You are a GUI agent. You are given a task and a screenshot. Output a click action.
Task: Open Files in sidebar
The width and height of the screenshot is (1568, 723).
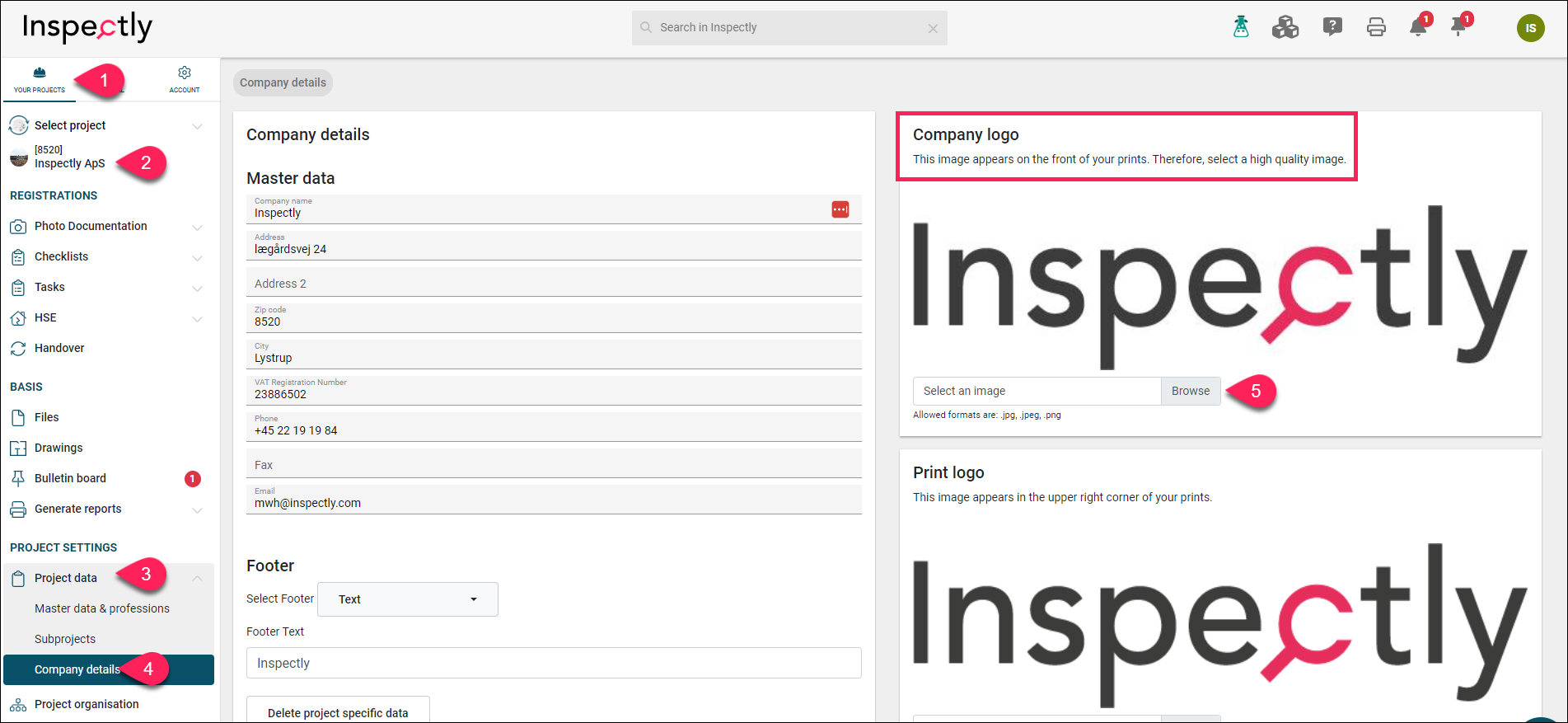click(47, 417)
